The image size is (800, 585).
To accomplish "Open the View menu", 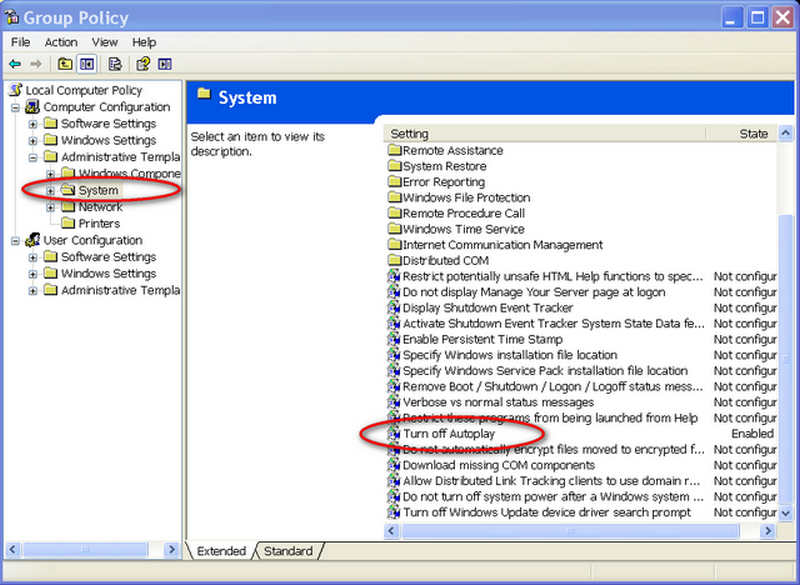I will click(x=105, y=42).
